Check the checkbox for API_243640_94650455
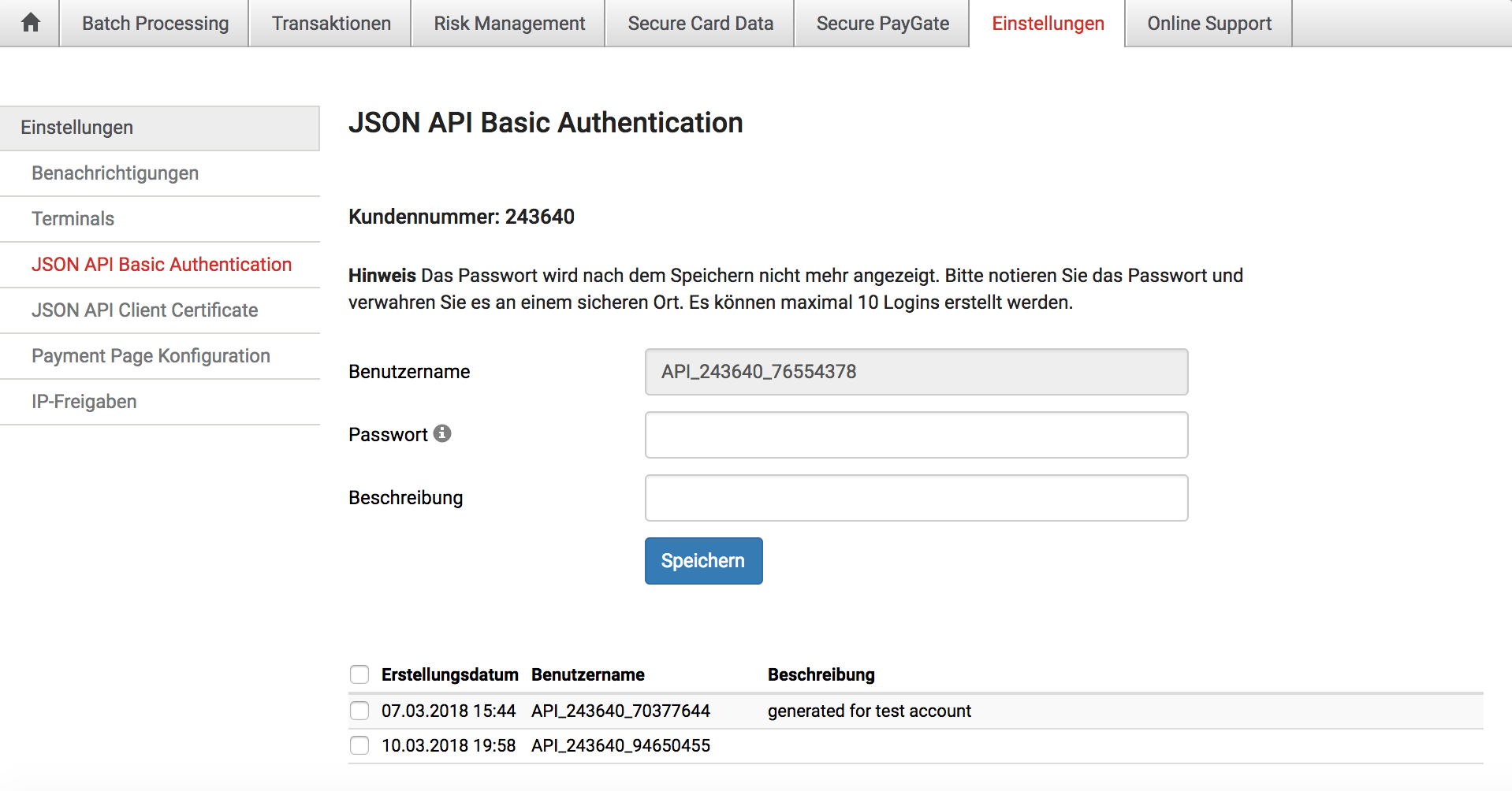Screen dimensions: 1512x791 coord(359,745)
